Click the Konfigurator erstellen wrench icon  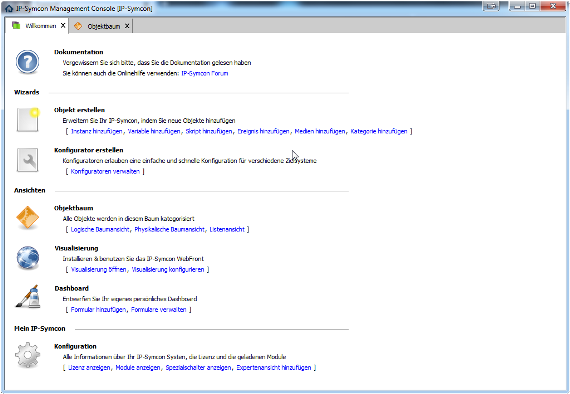27,160
